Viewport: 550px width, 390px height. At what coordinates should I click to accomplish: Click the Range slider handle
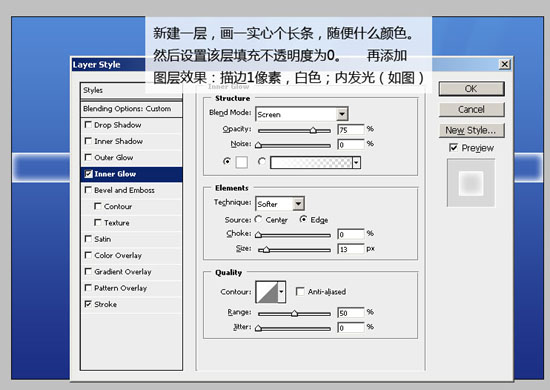pyautogui.click(x=295, y=314)
